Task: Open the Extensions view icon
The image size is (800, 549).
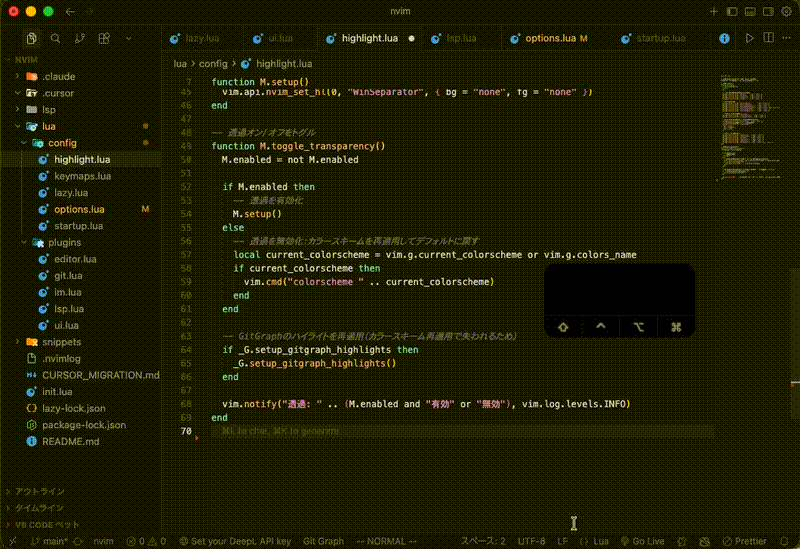Action: (103, 39)
